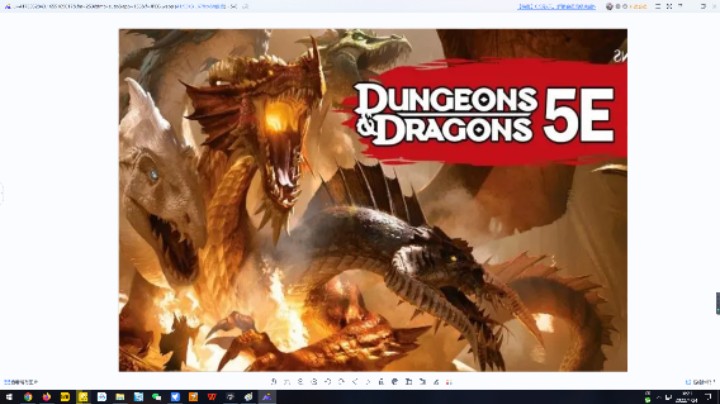720x404 pixels.
Task: Open the blue bird-shaped taskbar app
Action: click(x=175, y=397)
